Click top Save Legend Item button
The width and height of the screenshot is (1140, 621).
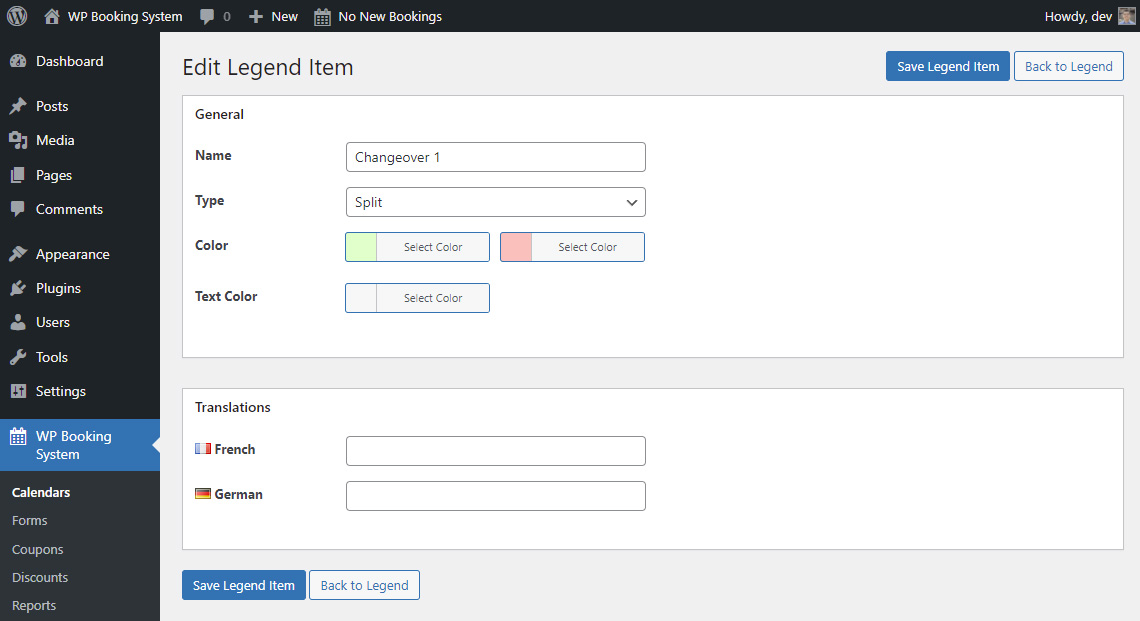pyautogui.click(x=947, y=66)
